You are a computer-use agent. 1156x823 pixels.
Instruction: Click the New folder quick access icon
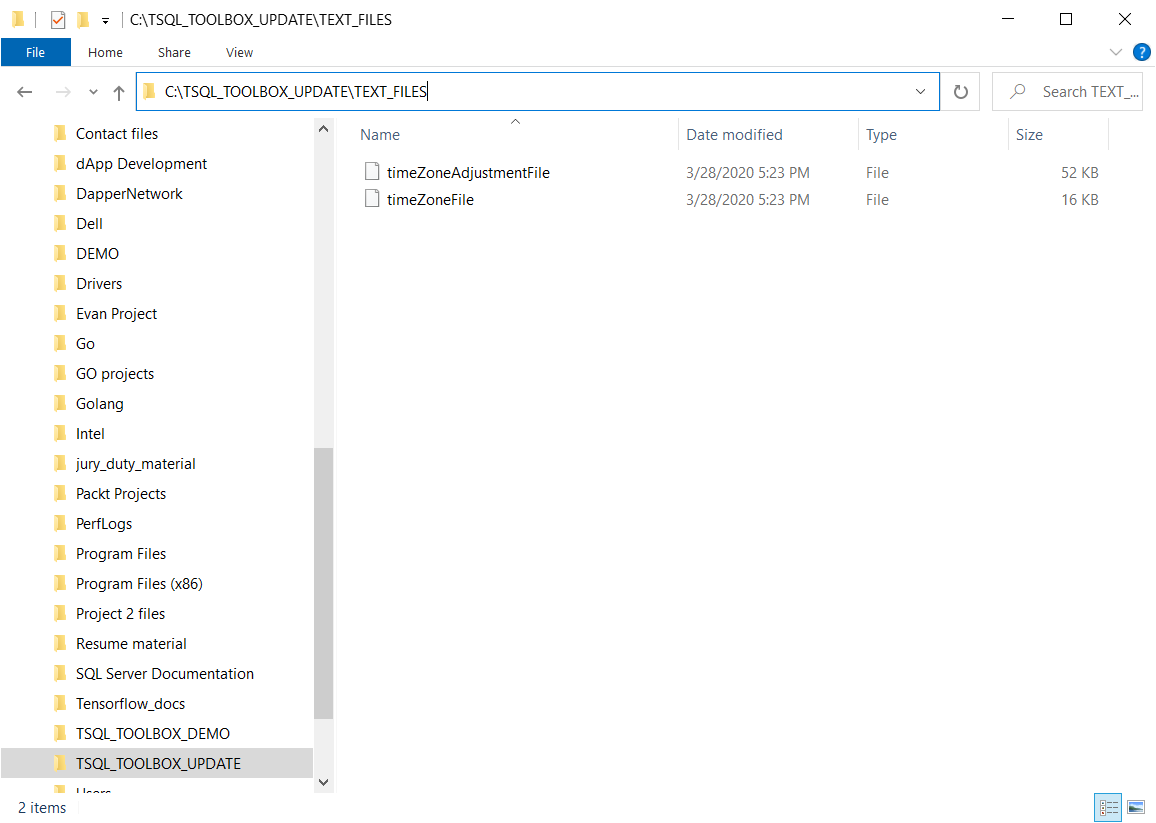[x=83, y=20]
